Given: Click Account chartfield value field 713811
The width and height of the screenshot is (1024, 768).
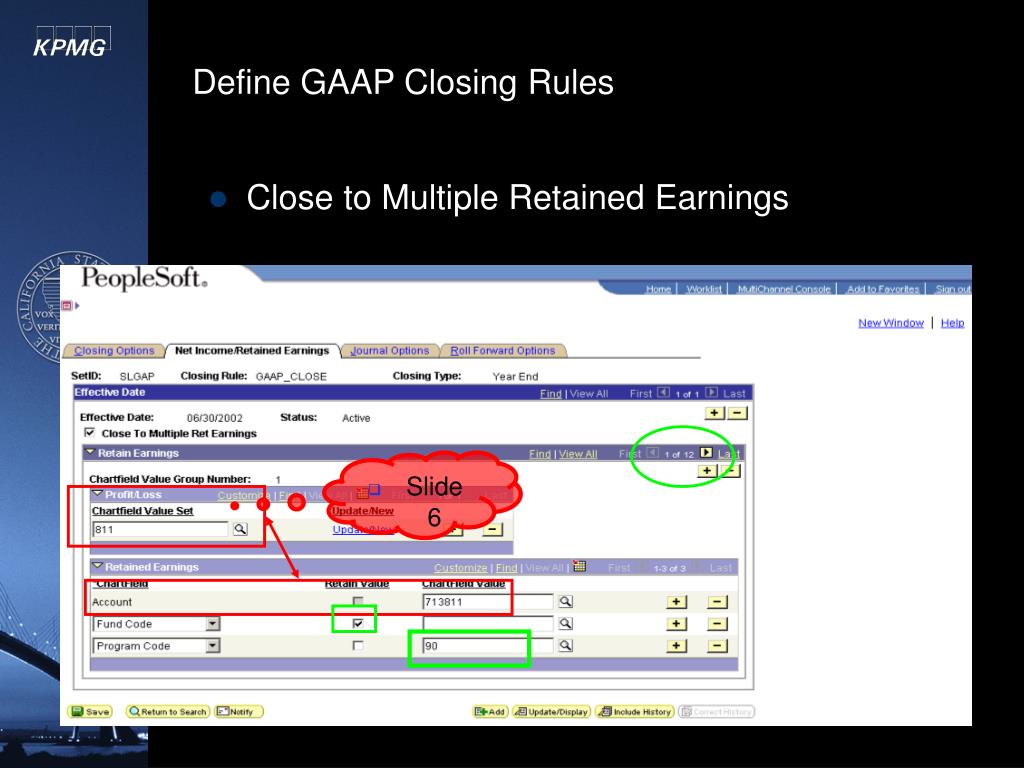Looking at the screenshot, I should (488, 601).
